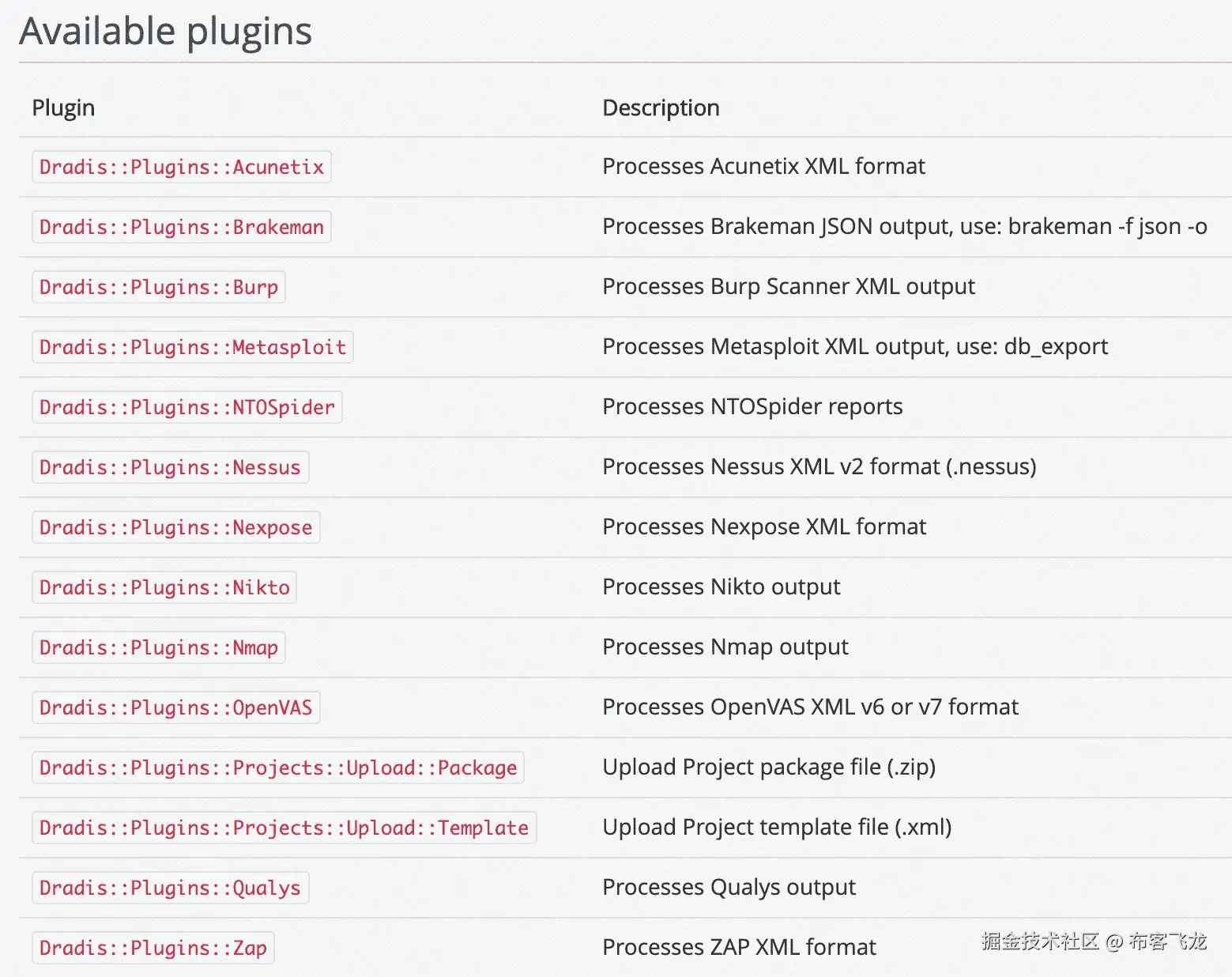This screenshot has height=977, width=1232.
Task: Click the Brakeman JSON output description text
Action: 904,227
